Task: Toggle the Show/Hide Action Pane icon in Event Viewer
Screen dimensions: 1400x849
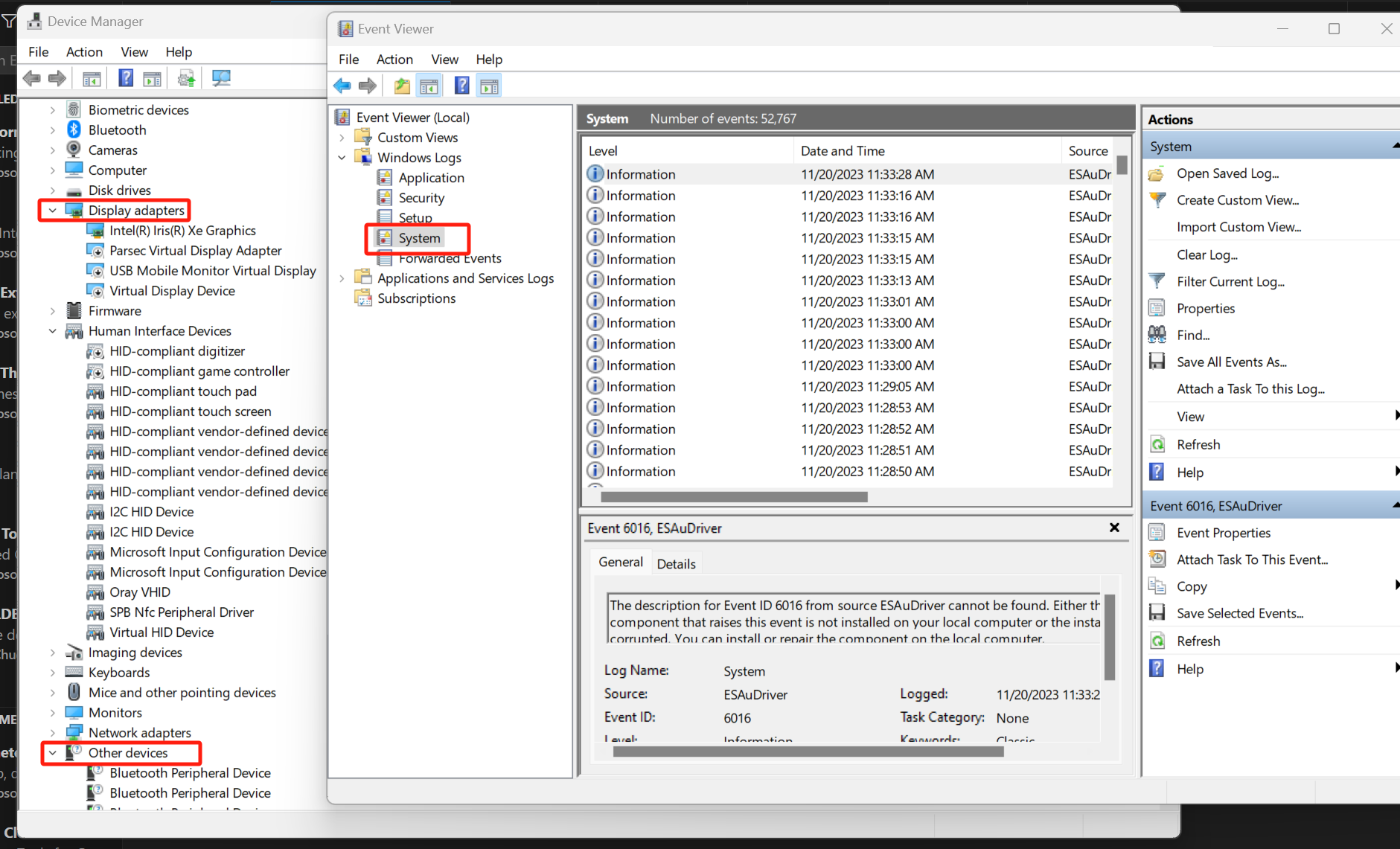Action: point(489,85)
